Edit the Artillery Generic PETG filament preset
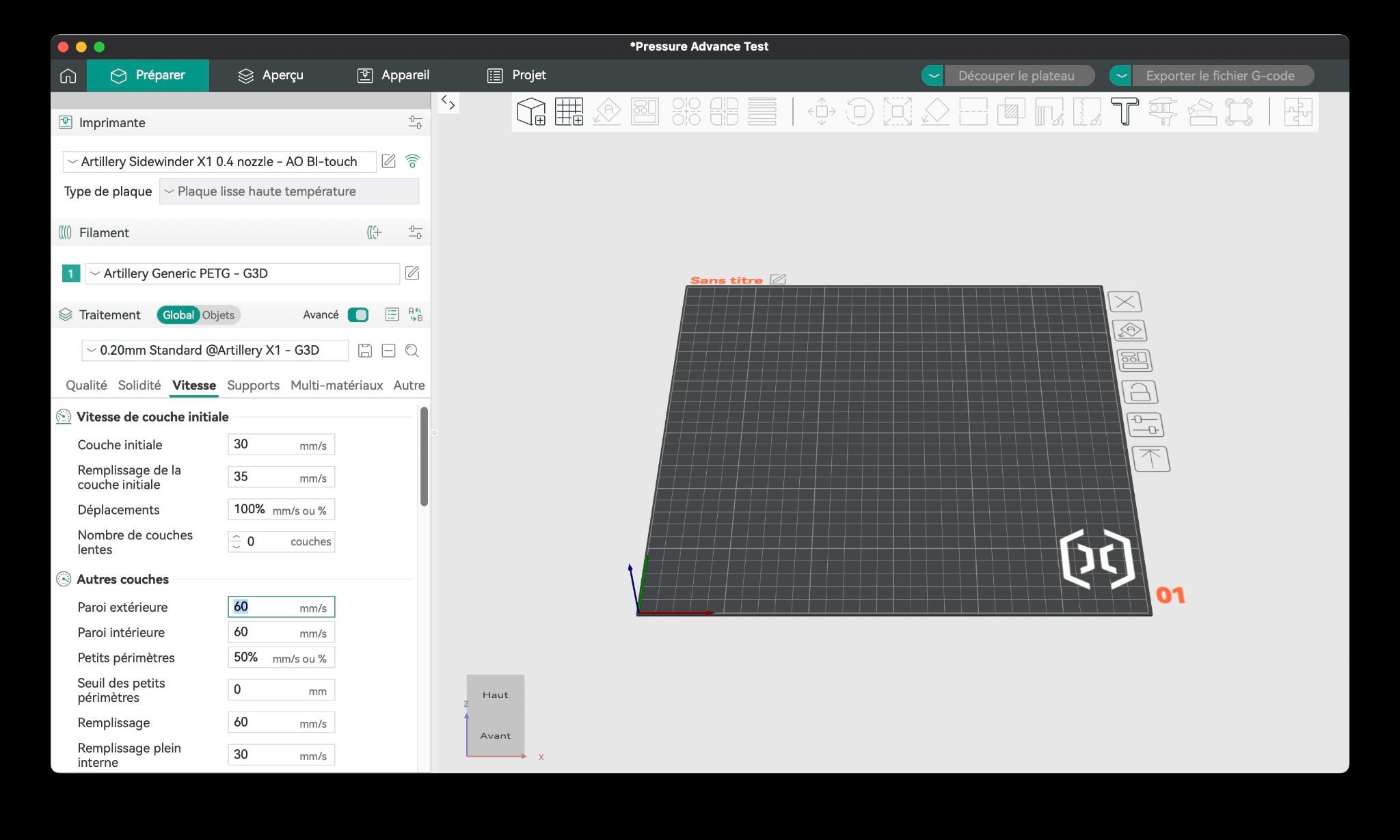This screenshot has height=840, width=1400. tap(412, 273)
